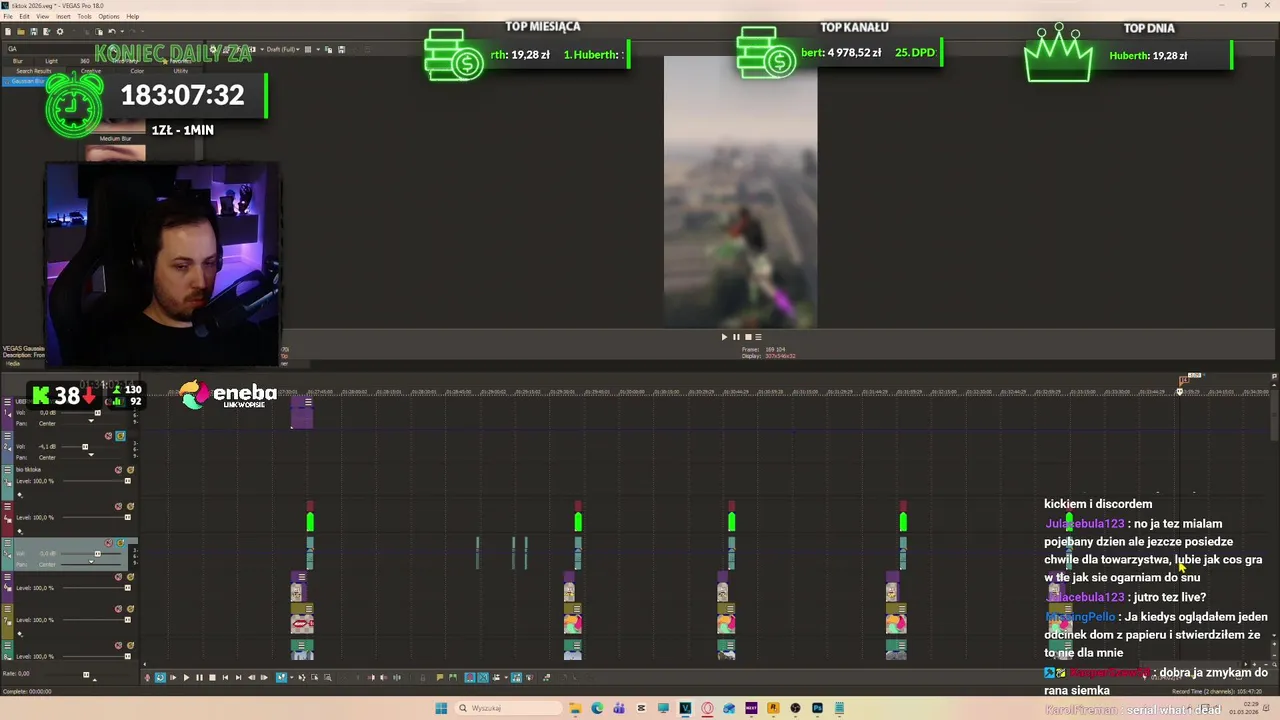1280x720 pixels.
Task: Click the playback Rate slider
Action: tap(86, 675)
